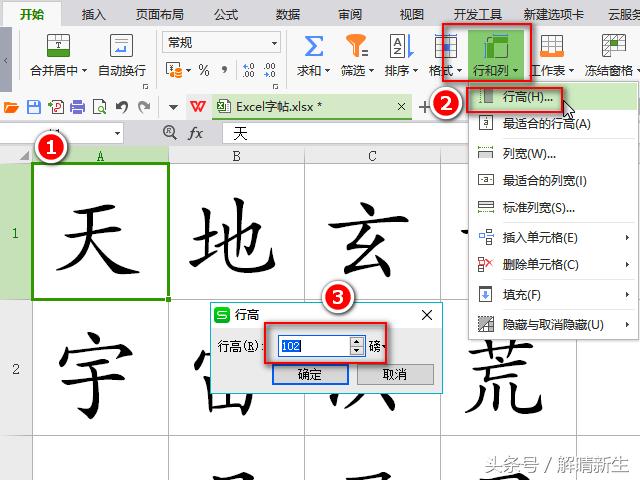Click the Sort A-Z icon

click(402, 45)
